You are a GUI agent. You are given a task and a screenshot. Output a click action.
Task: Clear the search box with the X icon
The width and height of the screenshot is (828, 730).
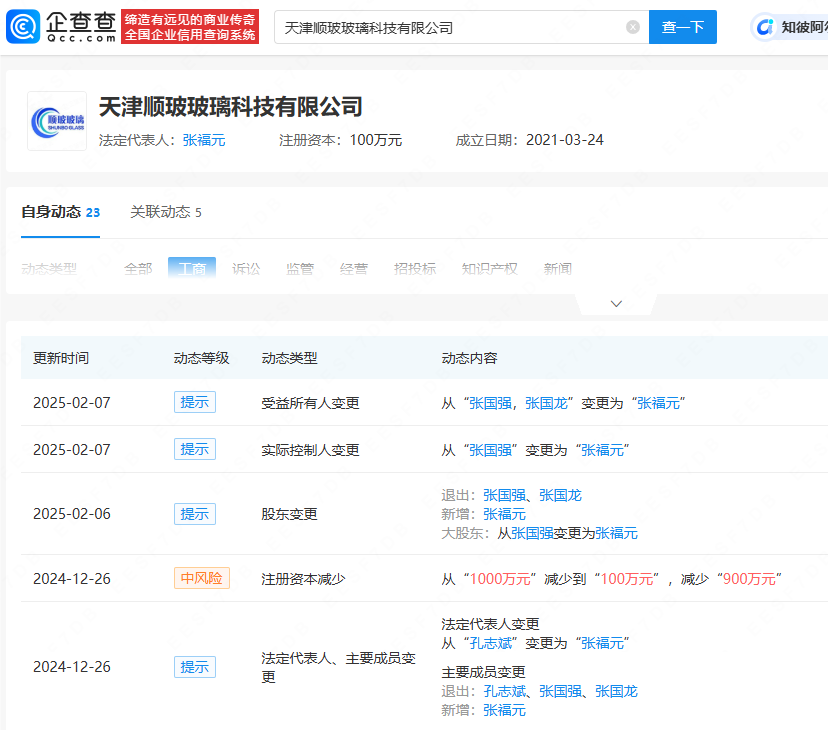coord(633,27)
